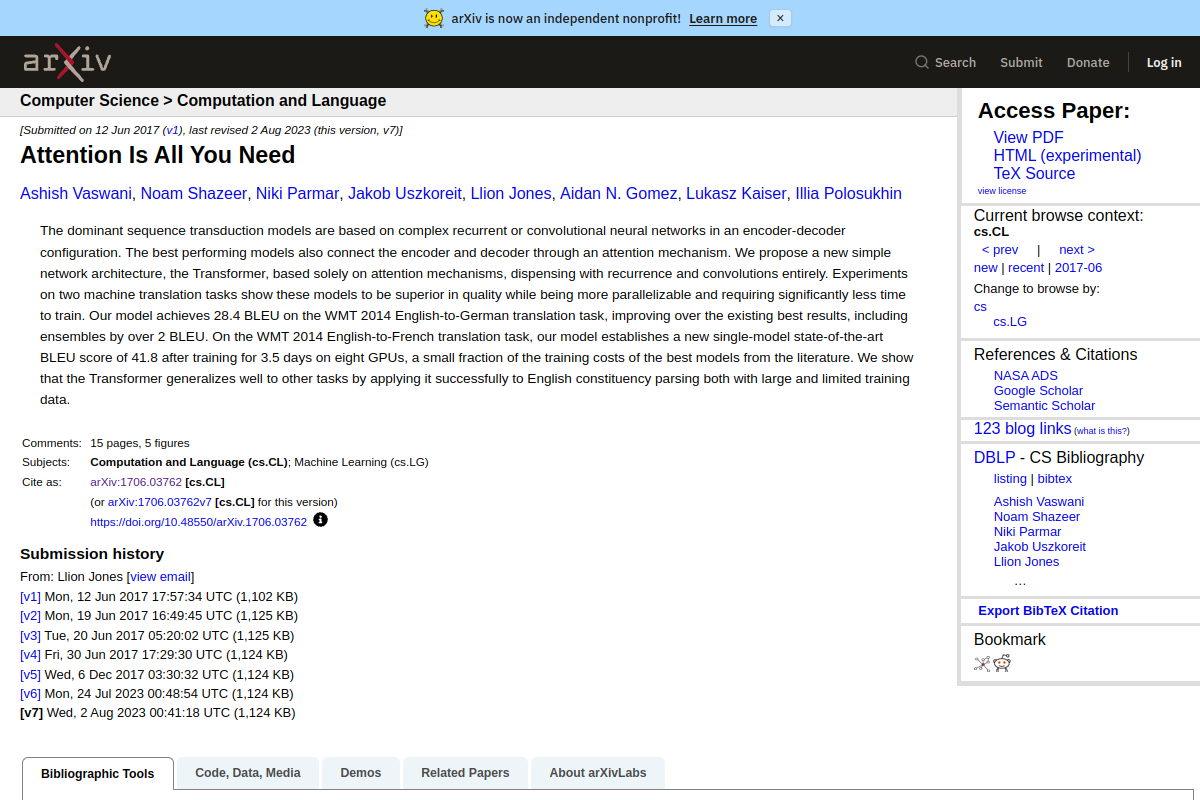Open Semantic Scholar citations
This screenshot has width=1200, height=800.
tap(1044, 405)
